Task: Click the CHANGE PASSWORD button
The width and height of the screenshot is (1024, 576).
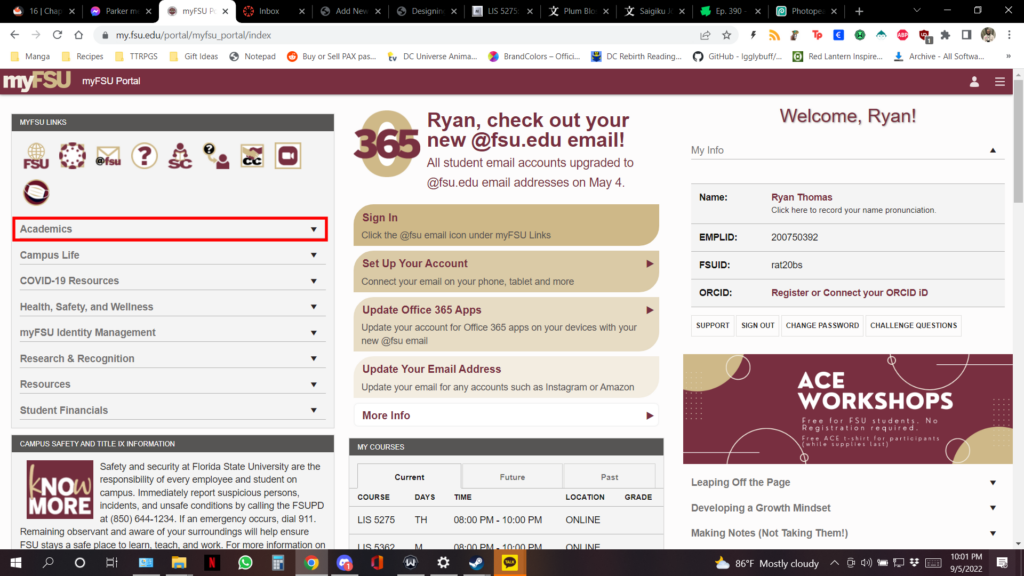Action: pos(822,325)
